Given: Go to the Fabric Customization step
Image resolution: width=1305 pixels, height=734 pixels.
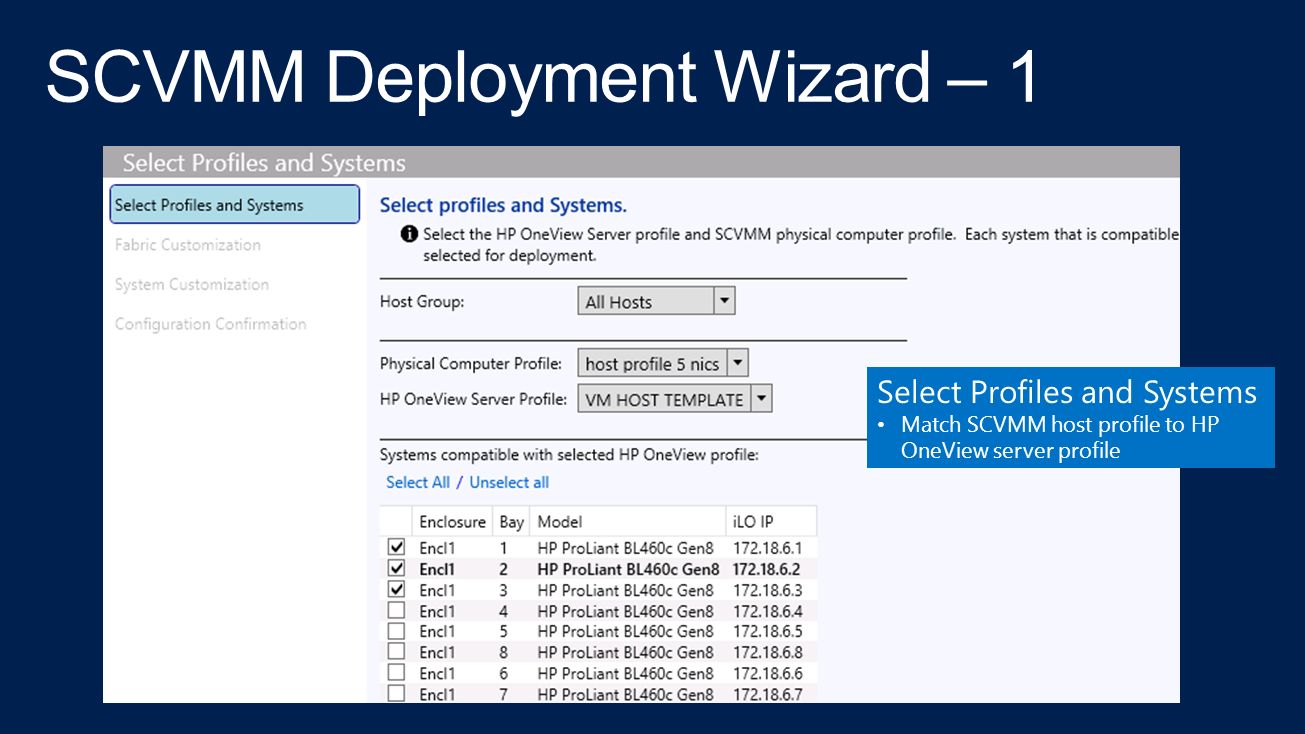Looking at the screenshot, I should [188, 245].
